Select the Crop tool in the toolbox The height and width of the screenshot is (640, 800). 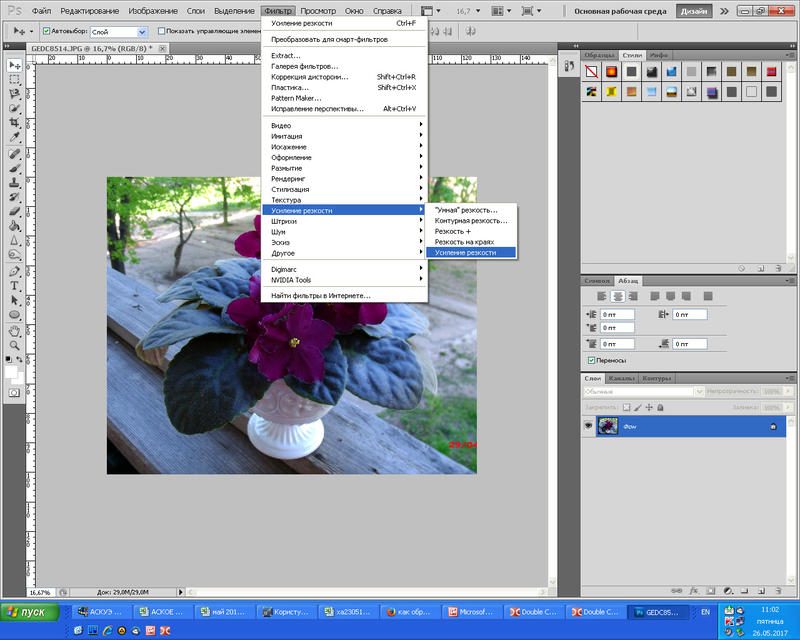[15, 121]
